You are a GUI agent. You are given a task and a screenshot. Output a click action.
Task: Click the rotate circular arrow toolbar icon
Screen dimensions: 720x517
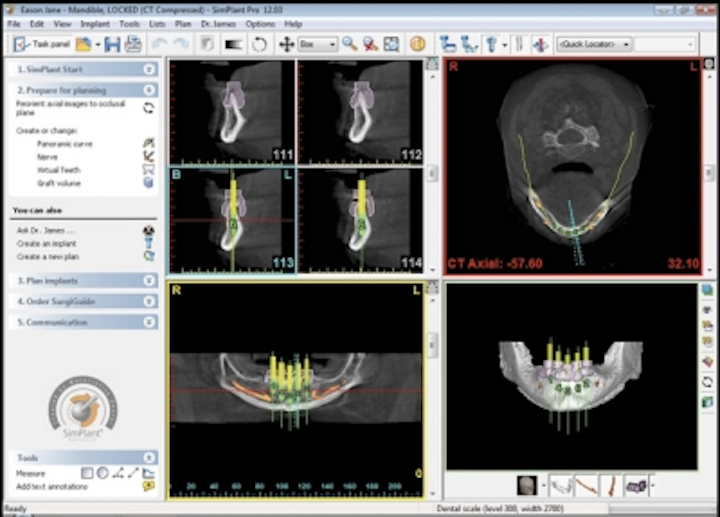pos(259,44)
